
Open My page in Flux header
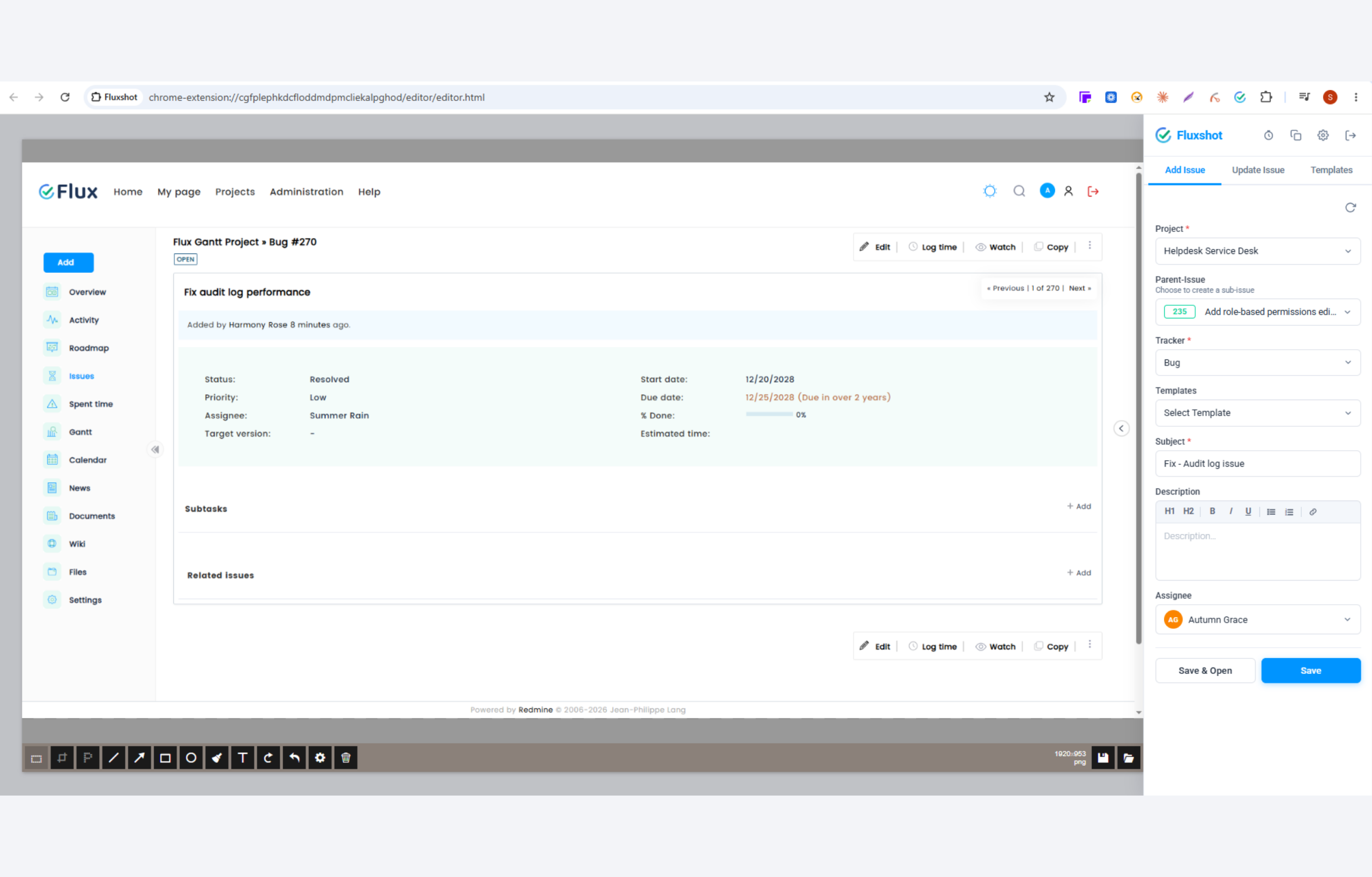(x=179, y=192)
